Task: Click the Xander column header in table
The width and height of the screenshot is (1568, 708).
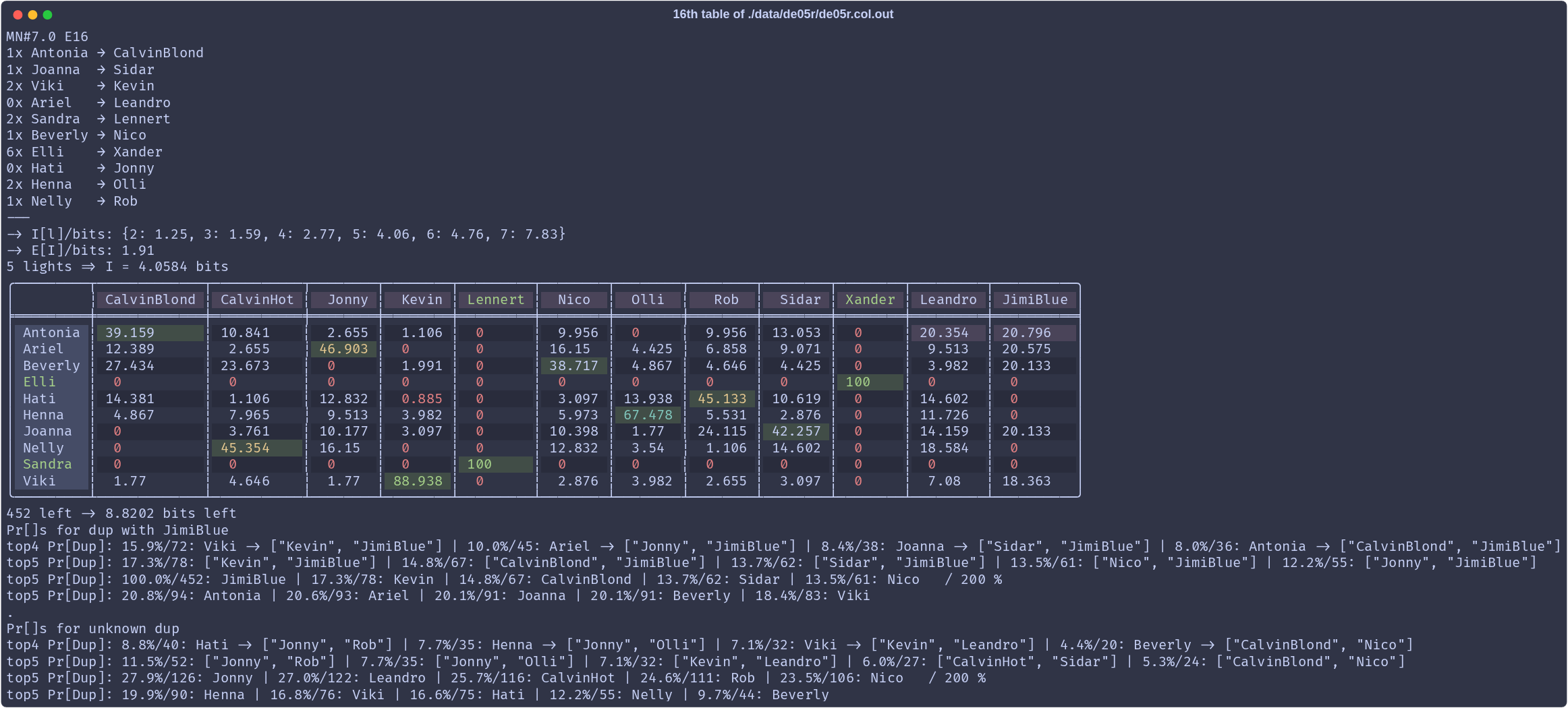Action: click(x=870, y=300)
